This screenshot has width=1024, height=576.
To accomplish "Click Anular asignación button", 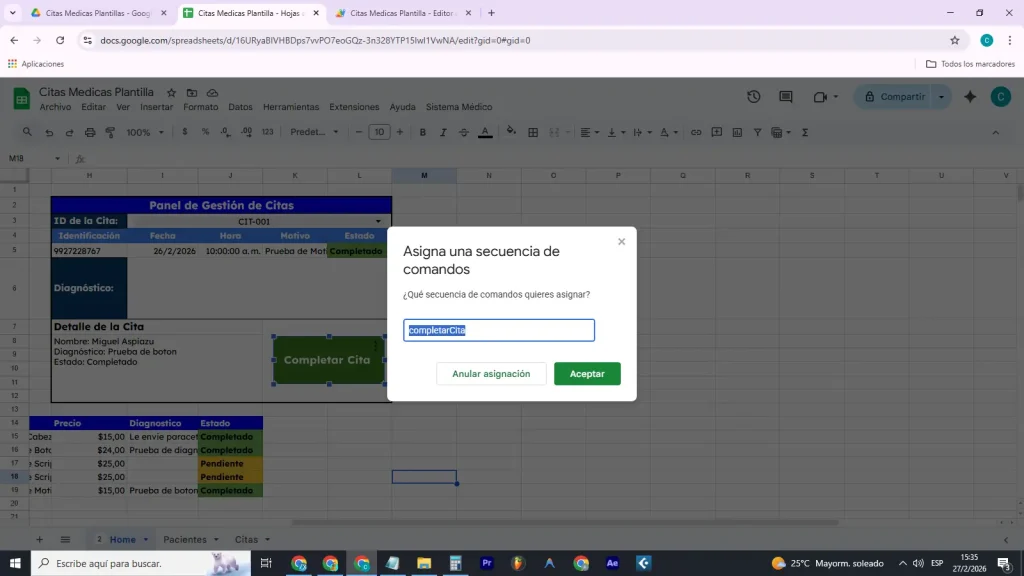I will click(491, 373).
